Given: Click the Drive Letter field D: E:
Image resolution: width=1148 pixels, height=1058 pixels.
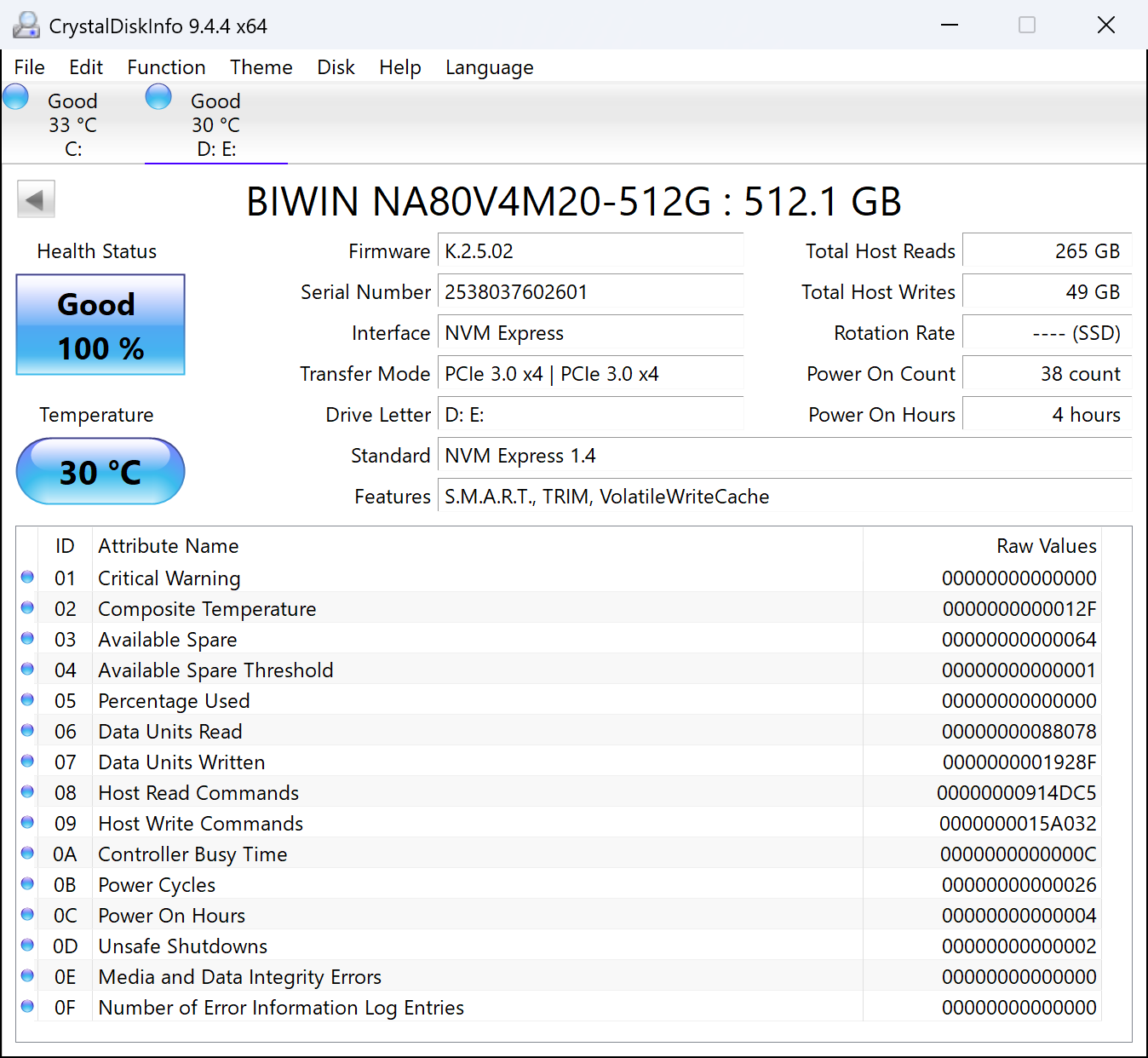Looking at the screenshot, I should point(590,415).
